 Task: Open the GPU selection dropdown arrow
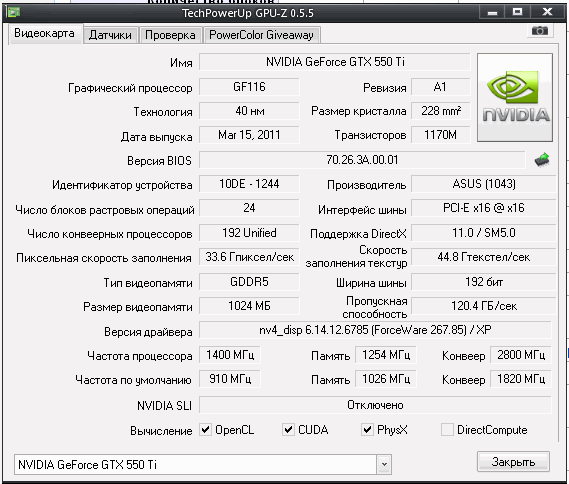click(384, 464)
